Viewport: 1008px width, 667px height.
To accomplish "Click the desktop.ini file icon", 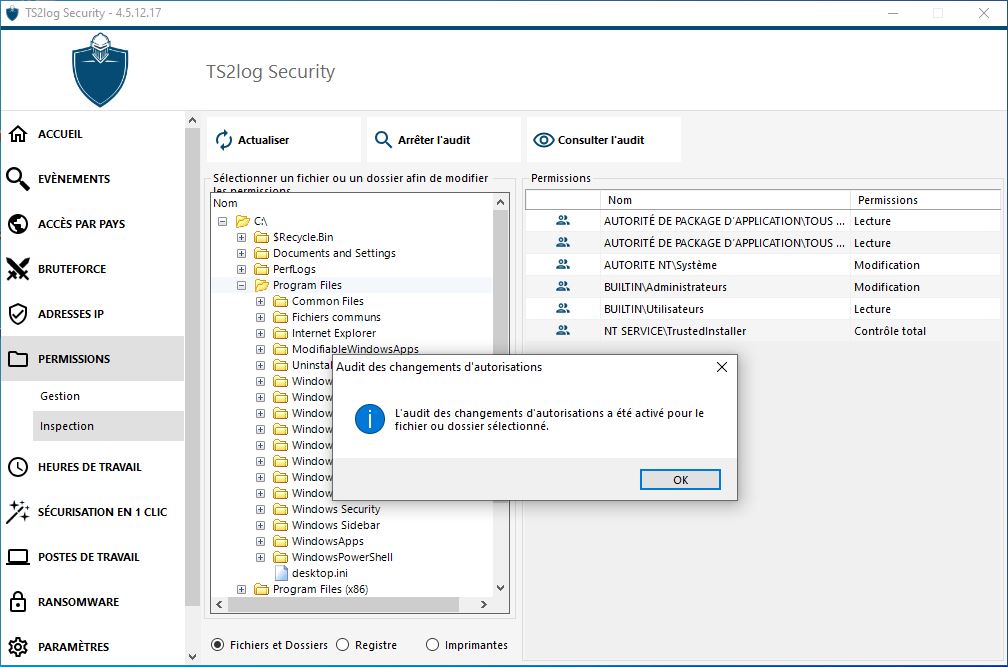I will pos(281,573).
